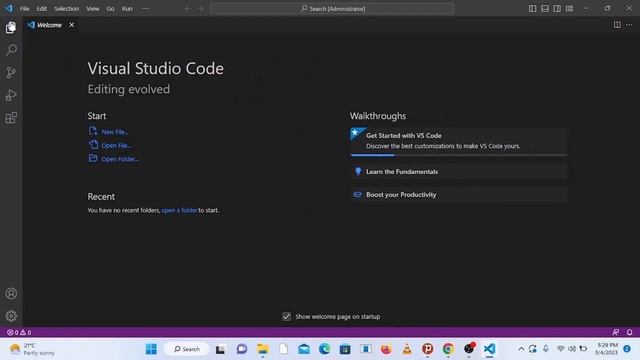Open the weather widget showing Partly sunny
This screenshot has width=640, height=360.
33,349
